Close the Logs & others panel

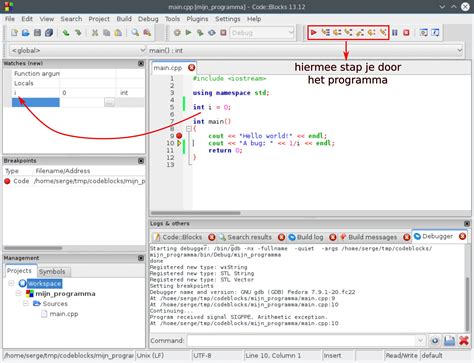tap(467, 224)
